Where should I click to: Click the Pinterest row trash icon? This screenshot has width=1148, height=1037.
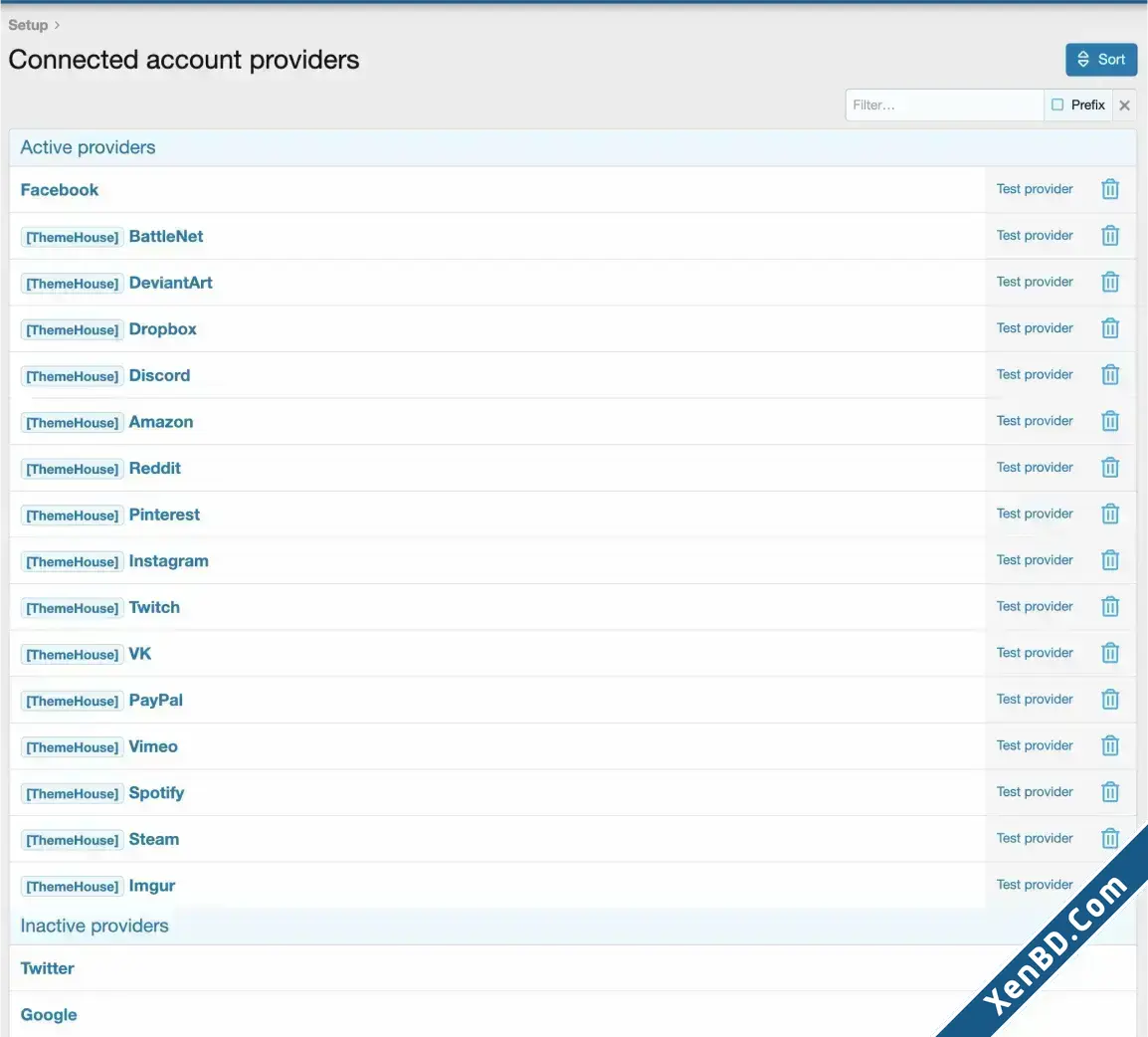(1110, 514)
